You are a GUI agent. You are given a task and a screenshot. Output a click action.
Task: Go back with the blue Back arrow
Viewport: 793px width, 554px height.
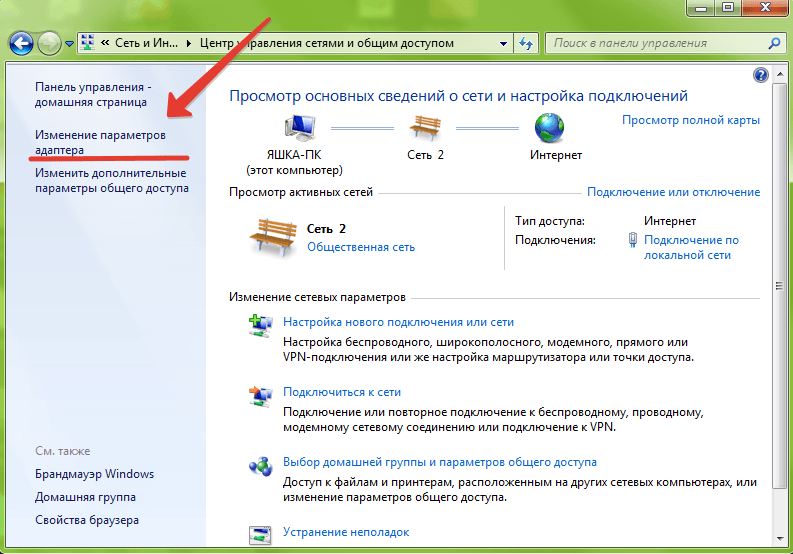[x=21, y=44]
